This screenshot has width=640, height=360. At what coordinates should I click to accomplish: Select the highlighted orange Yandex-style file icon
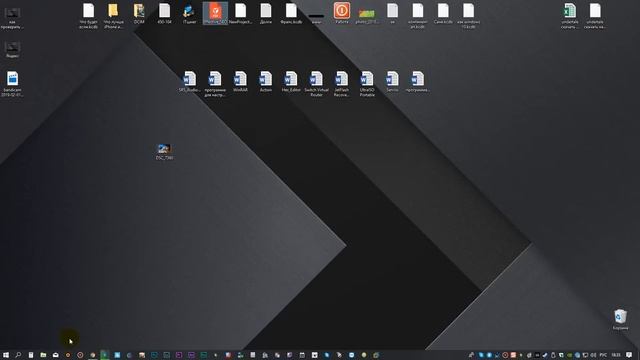[215, 14]
